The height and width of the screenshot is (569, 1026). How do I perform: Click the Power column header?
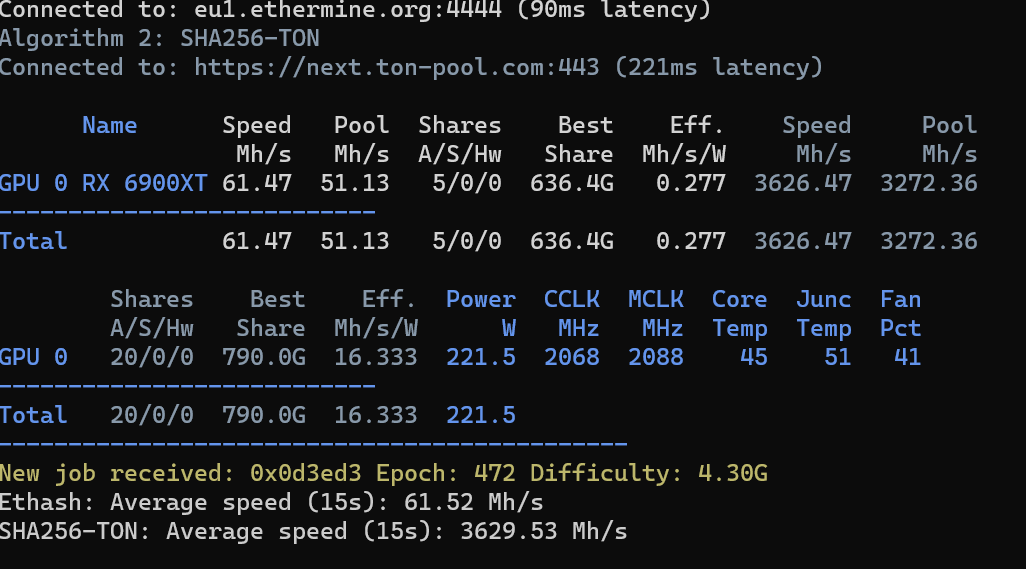(x=481, y=300)
